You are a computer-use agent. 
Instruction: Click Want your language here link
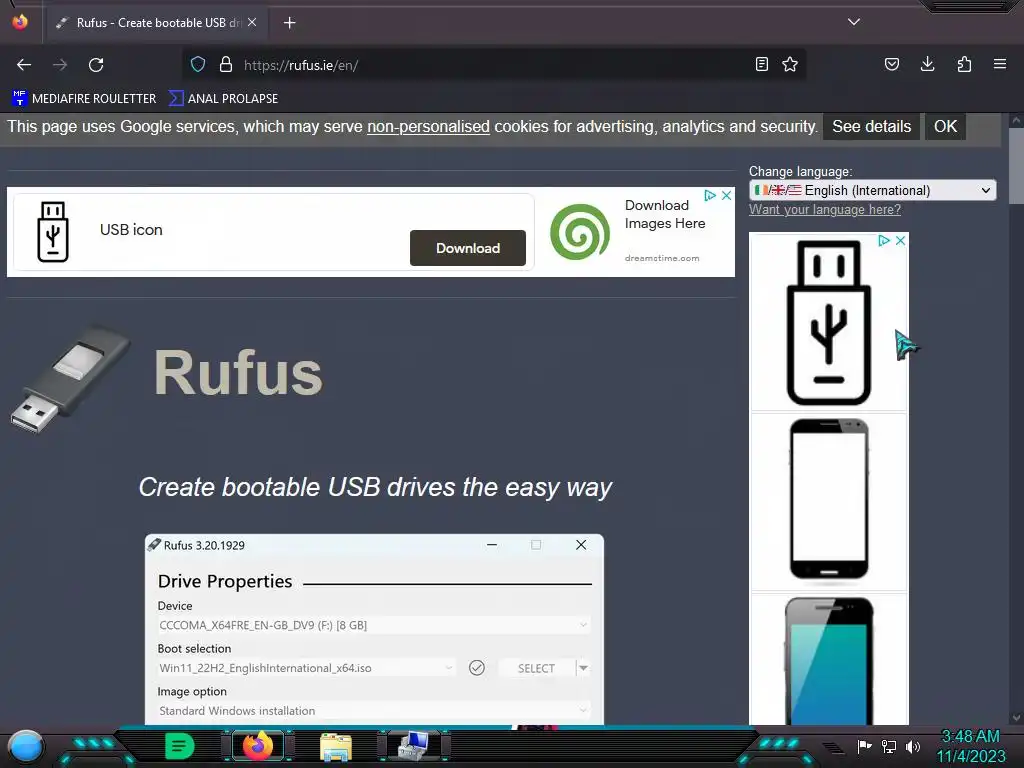tap(825, 210)
